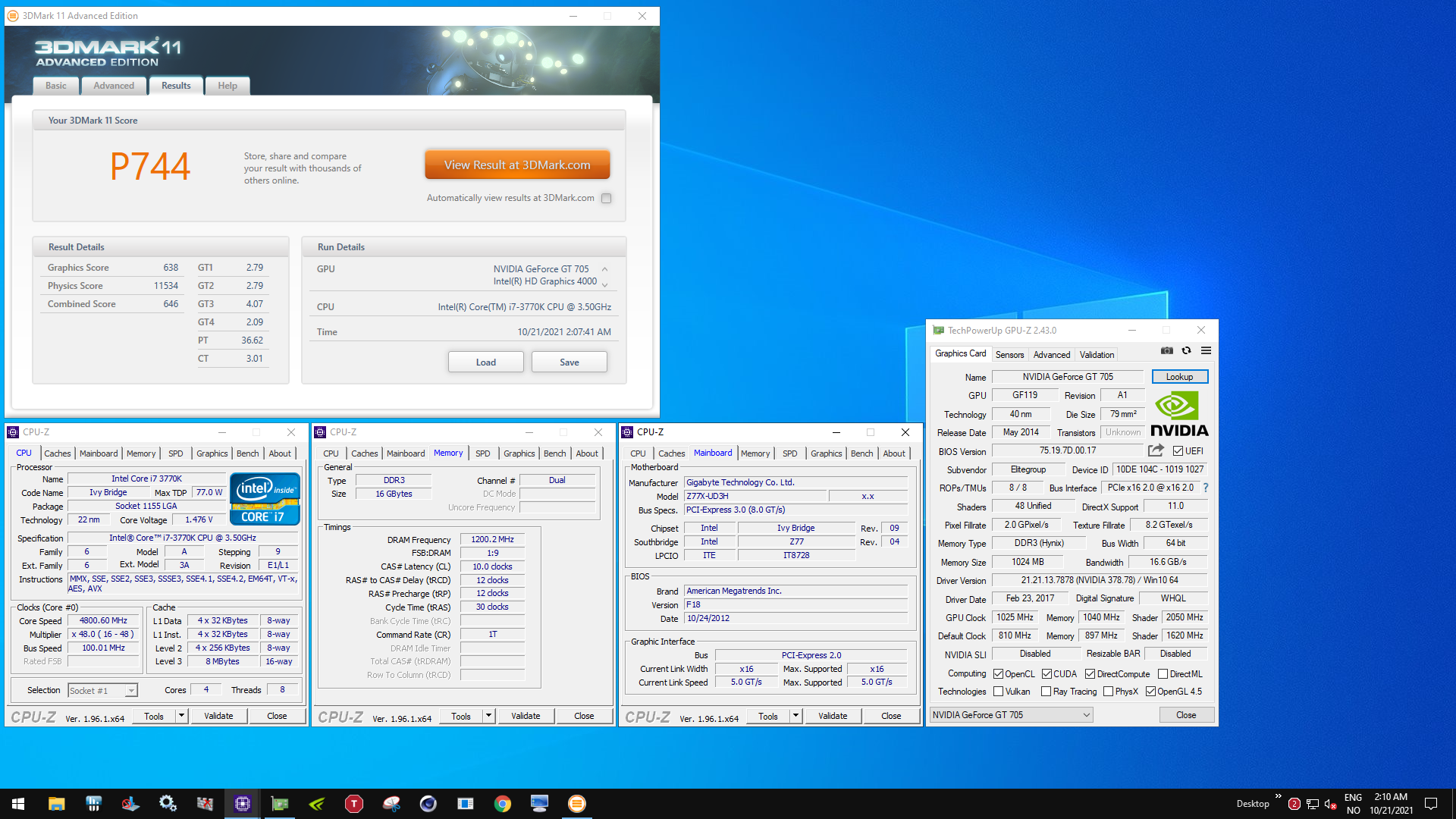Expand Tools arrow in Mainboard tab window

click(795, 716)
